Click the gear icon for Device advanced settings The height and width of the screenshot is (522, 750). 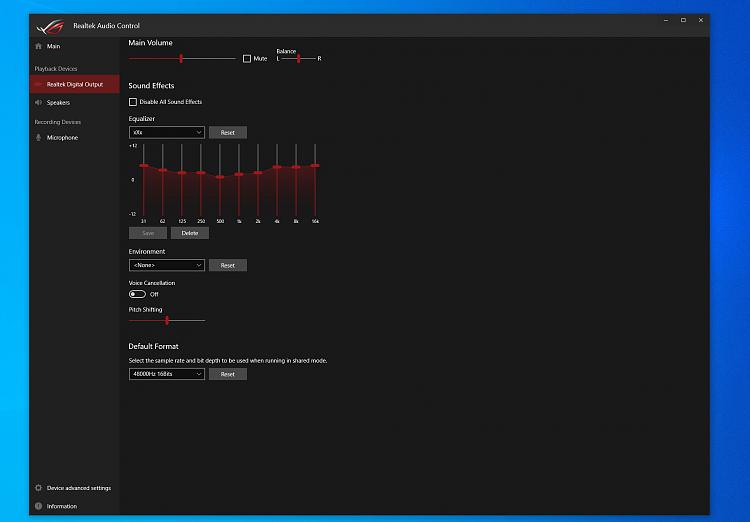point(38,488)
